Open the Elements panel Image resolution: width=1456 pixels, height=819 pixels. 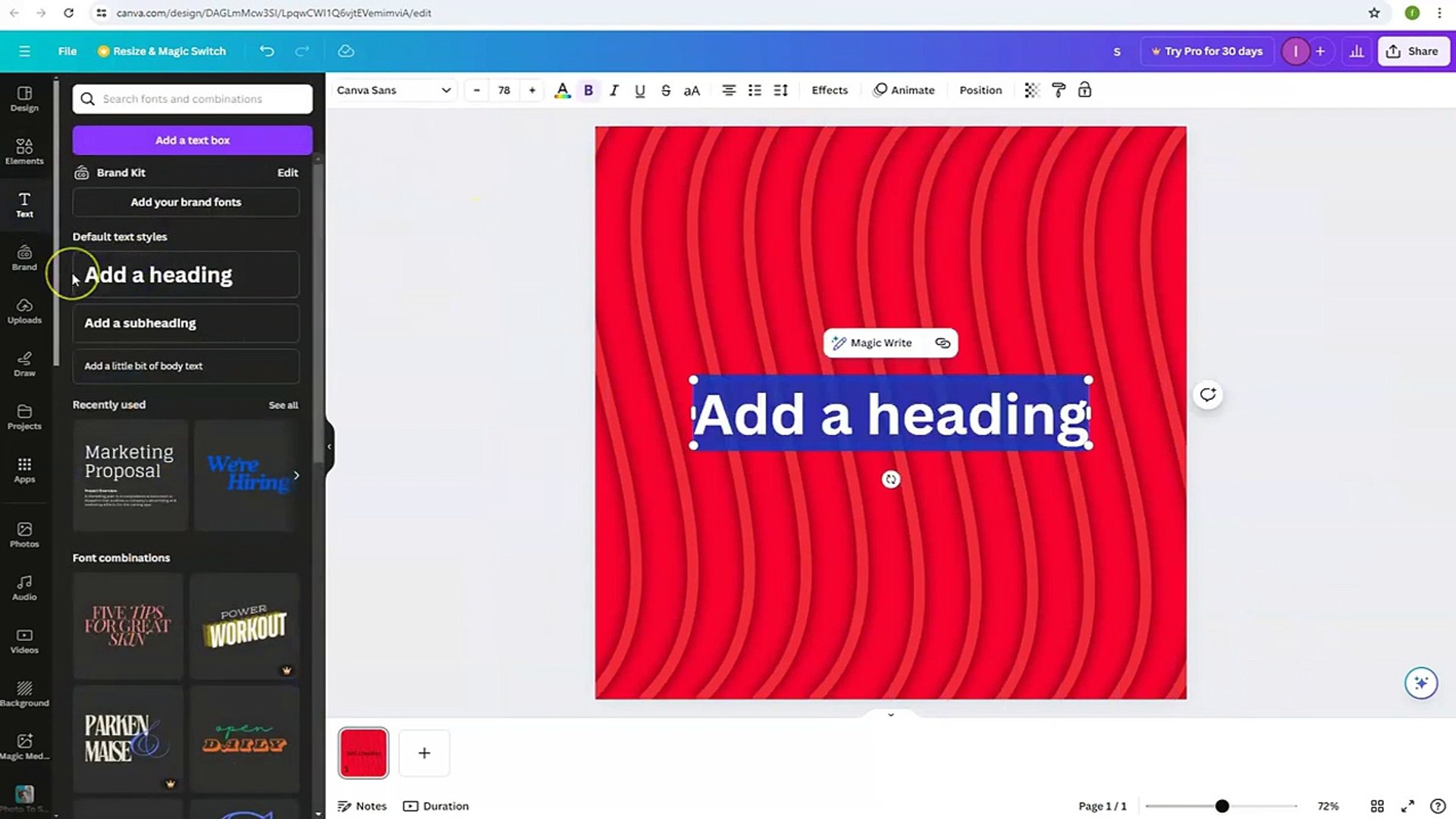[24, 152]
